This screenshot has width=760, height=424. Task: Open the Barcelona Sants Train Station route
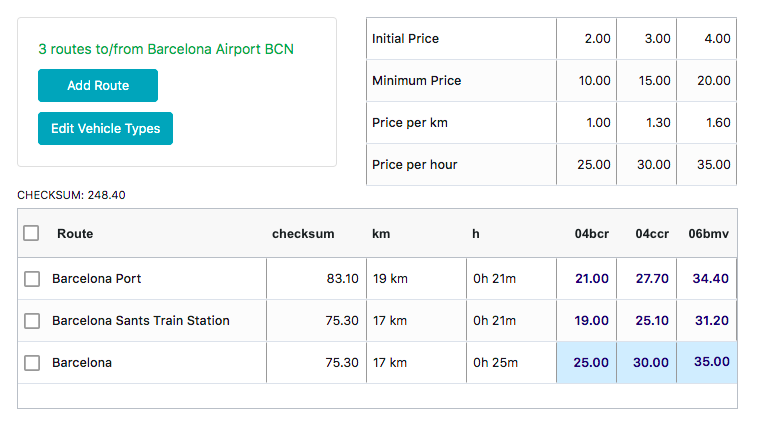pyautogui.click(x=141, y=321)
